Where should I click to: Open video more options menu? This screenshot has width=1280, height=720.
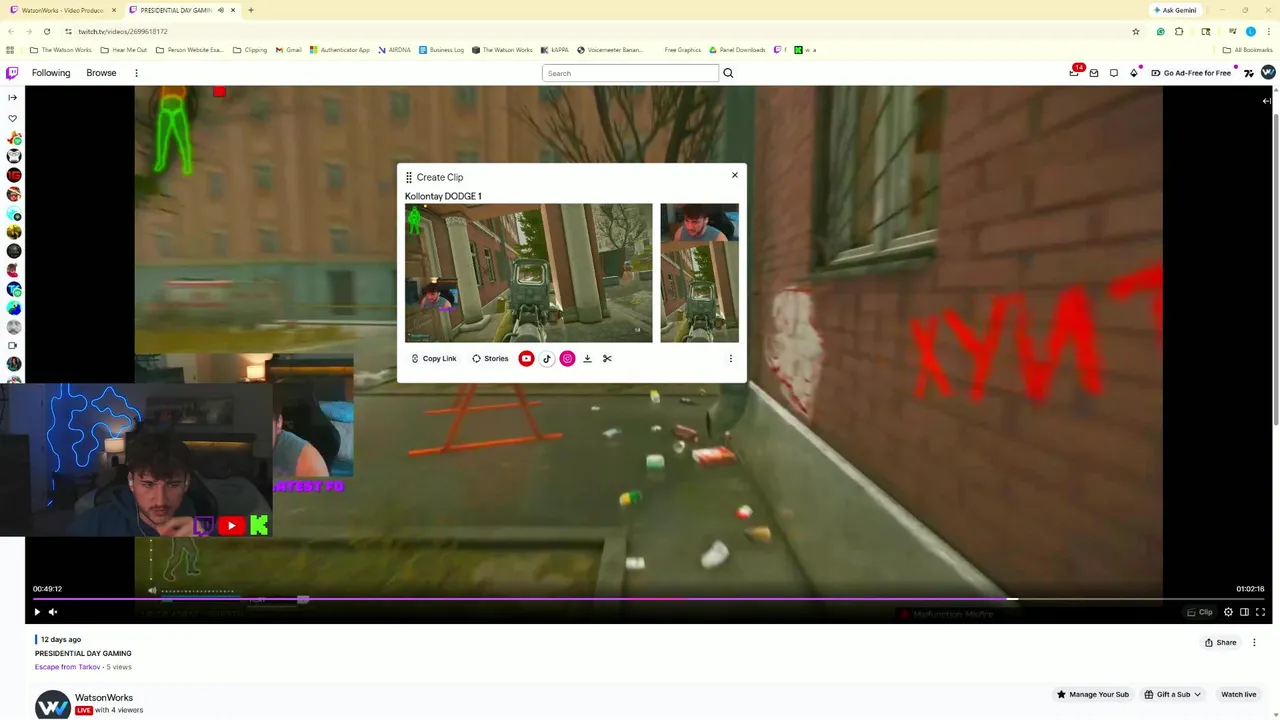point(1254,642)
